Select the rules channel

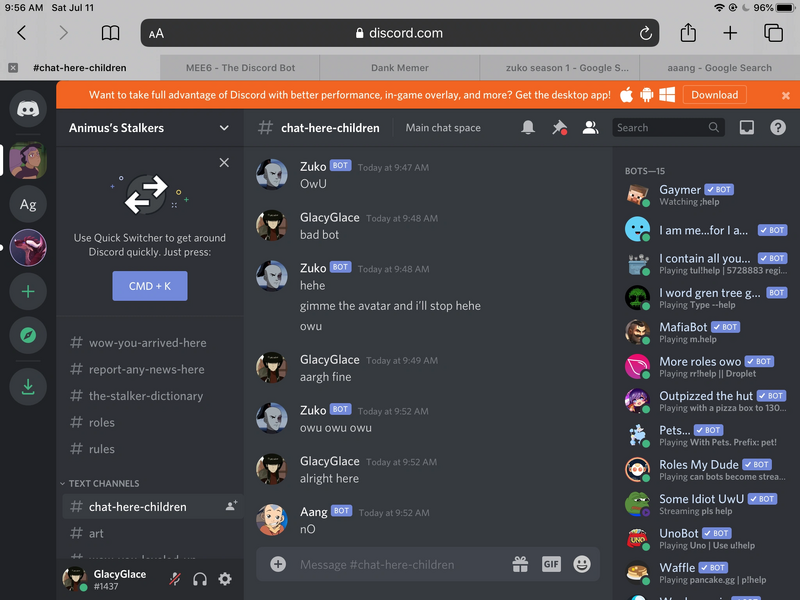tap(102, 449)
